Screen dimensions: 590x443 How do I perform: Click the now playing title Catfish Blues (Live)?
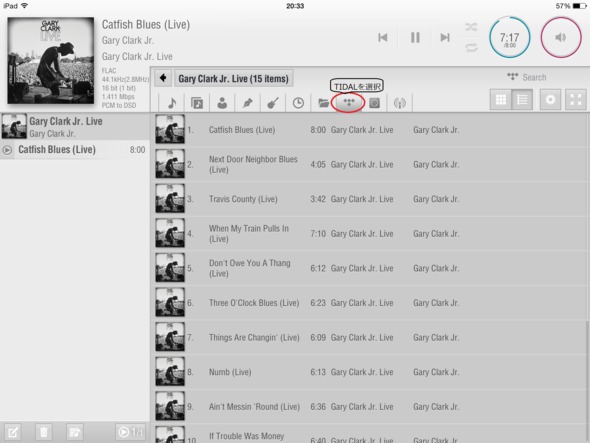(x=146, y=24)
